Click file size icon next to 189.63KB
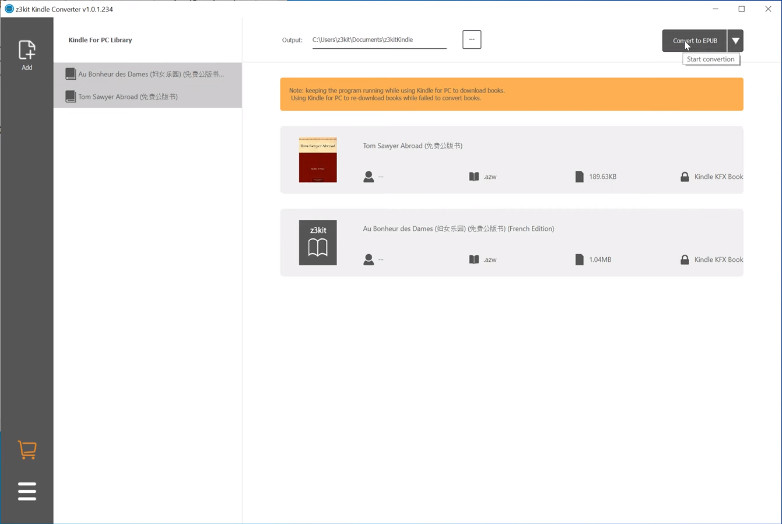The height and width of the screenshot is (524, 782). (579, 176)
